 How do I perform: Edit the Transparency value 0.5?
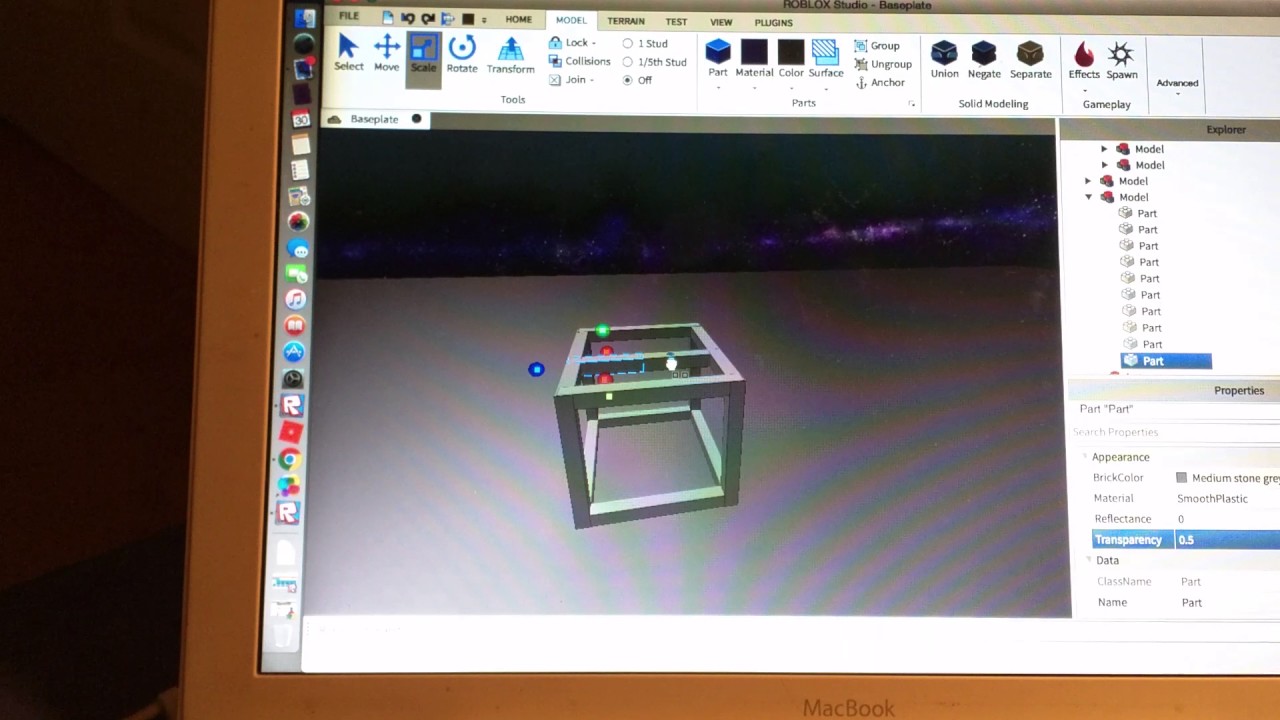[1227, 540]
